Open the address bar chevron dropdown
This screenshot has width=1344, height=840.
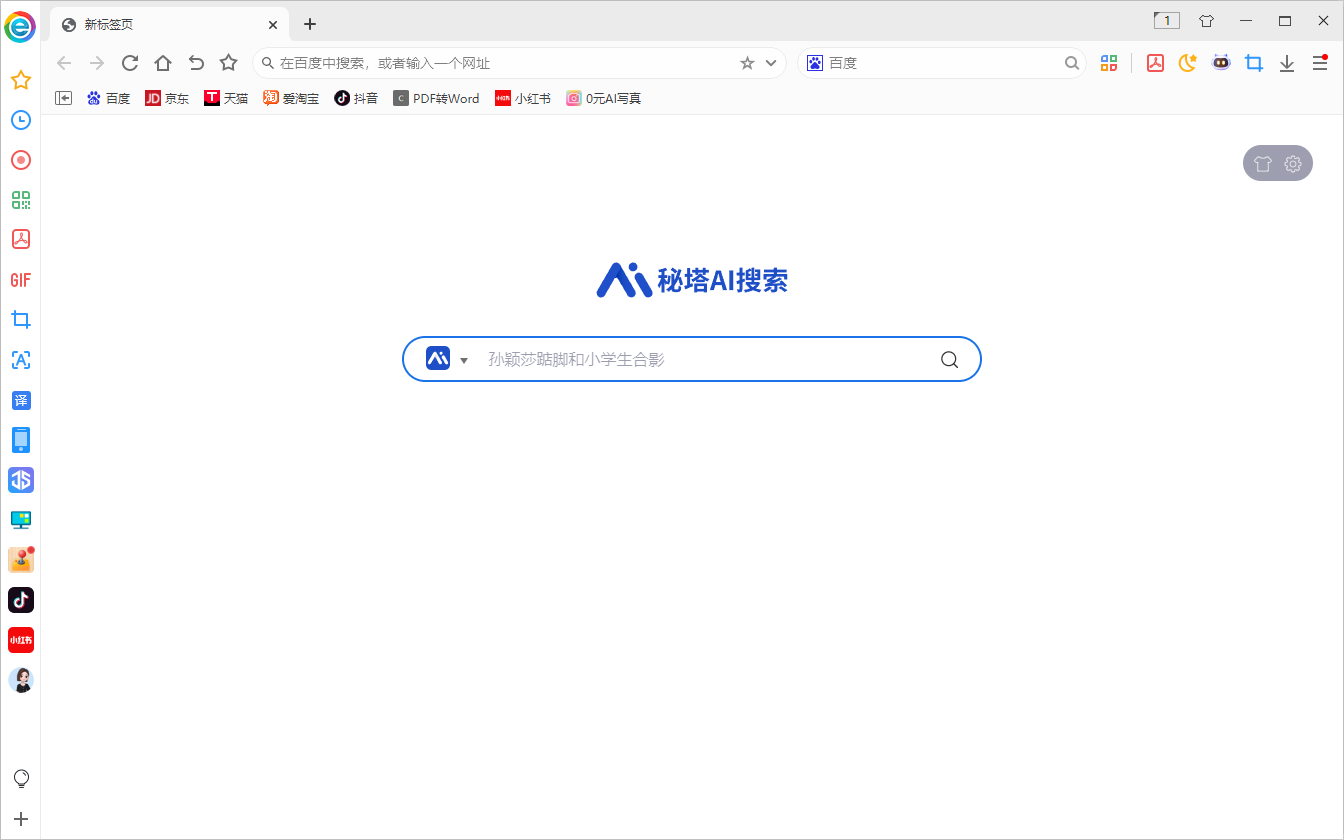coord(769,62)
